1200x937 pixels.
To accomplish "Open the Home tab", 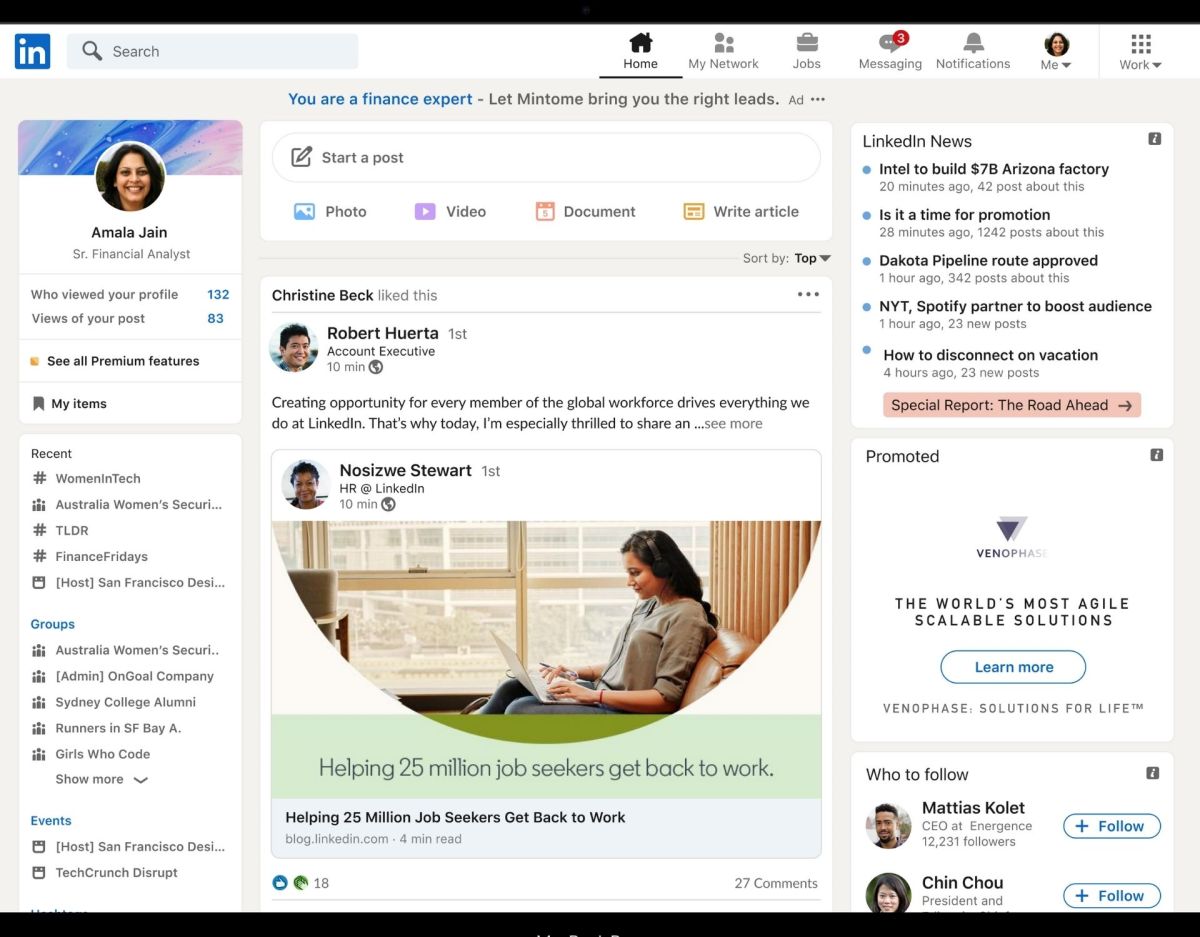I will (x=640, y=51).
